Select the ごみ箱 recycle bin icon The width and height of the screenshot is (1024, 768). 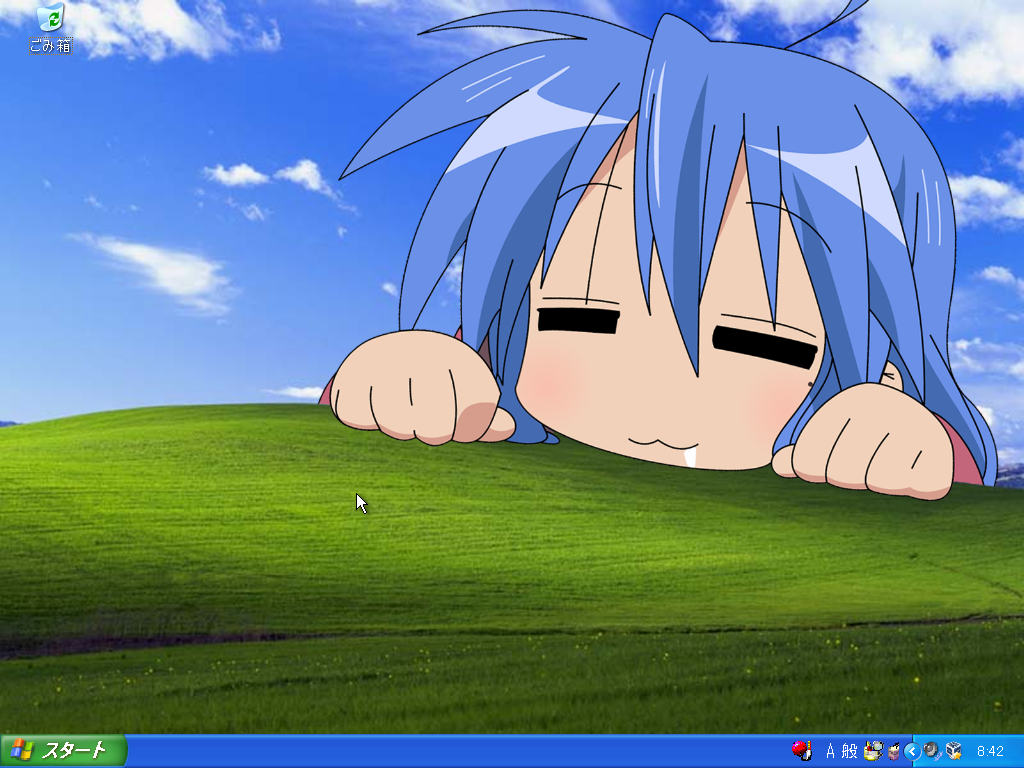click(x=49, y=18)
